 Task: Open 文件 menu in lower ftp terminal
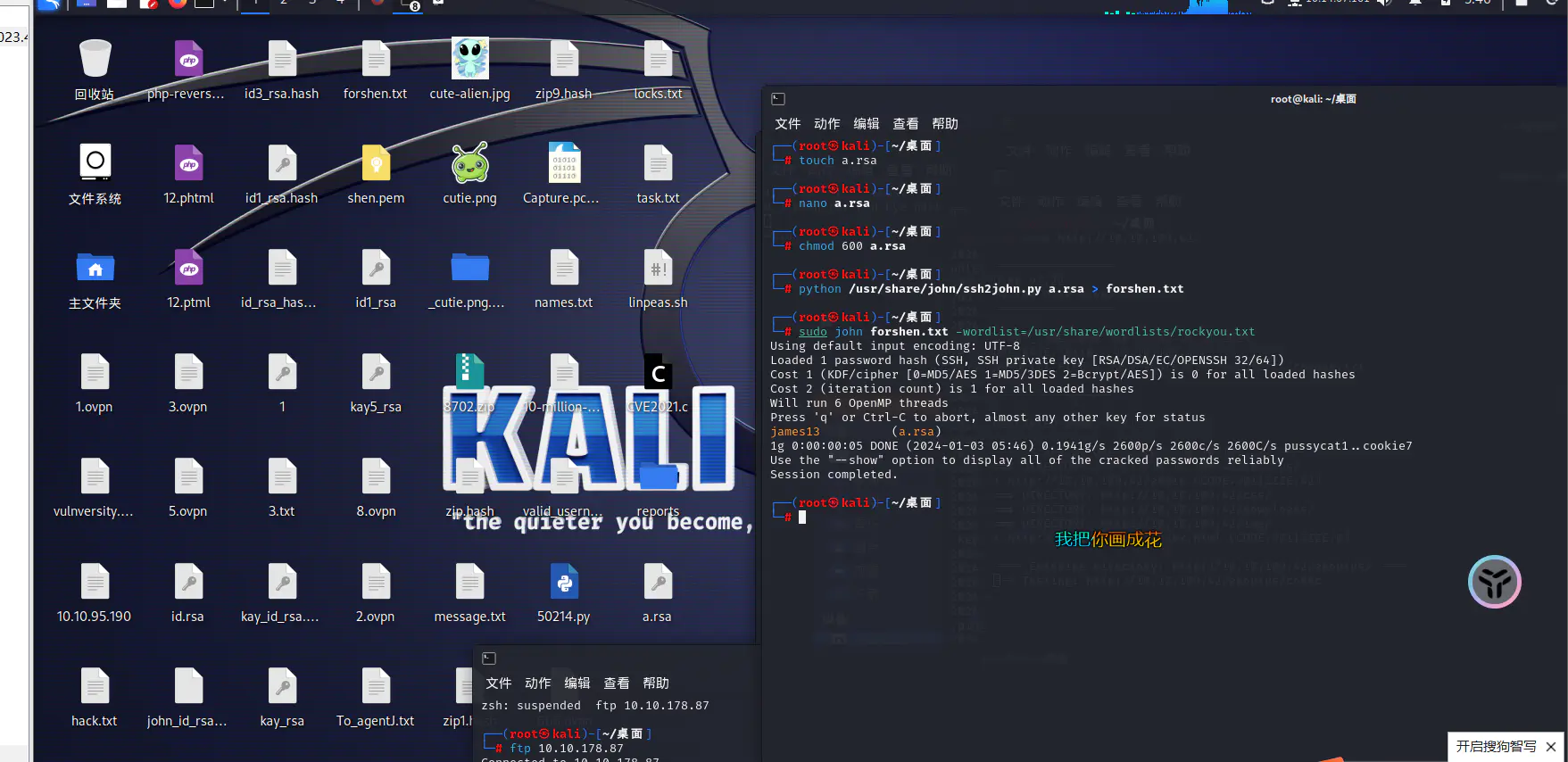(x=498, y=683)
